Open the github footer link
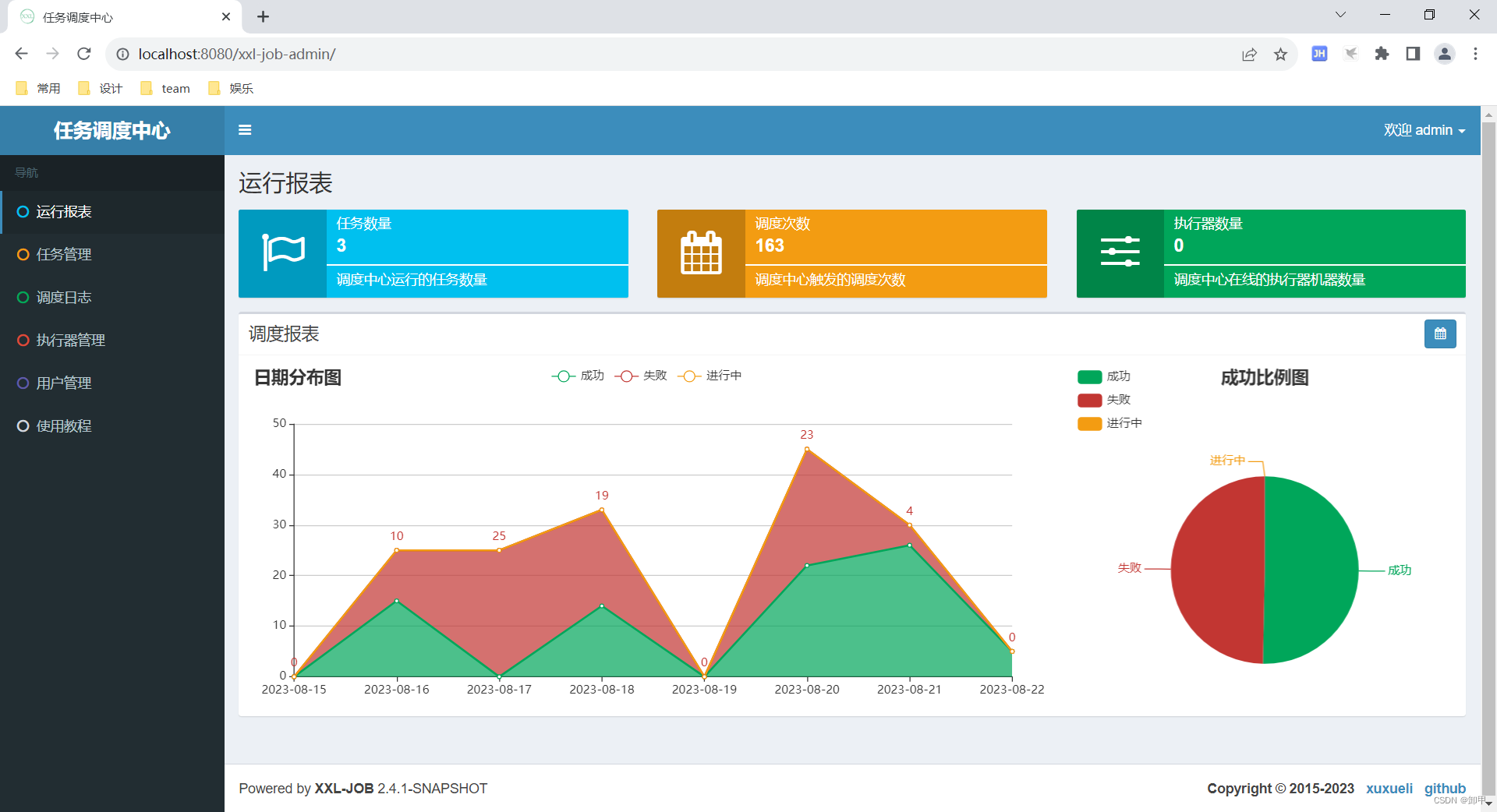The image size is (1497, 812). coord(1445,789)
